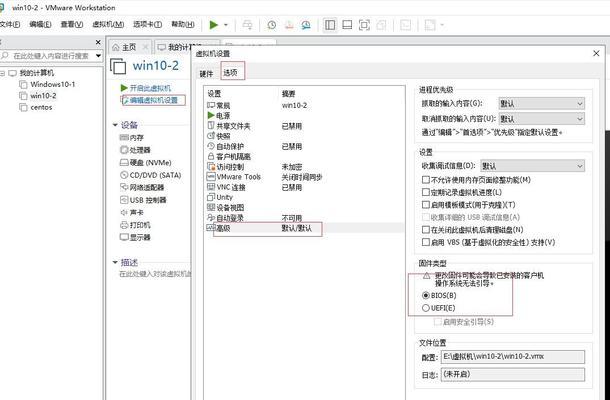Open the library search dropdown arrow

(x=98, y=56)
